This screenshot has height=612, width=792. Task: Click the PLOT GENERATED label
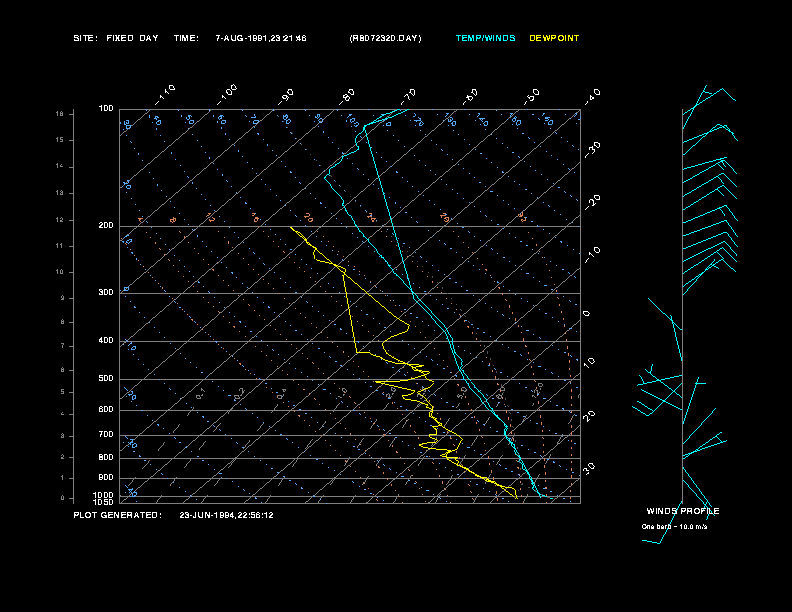tap(118, 515)
